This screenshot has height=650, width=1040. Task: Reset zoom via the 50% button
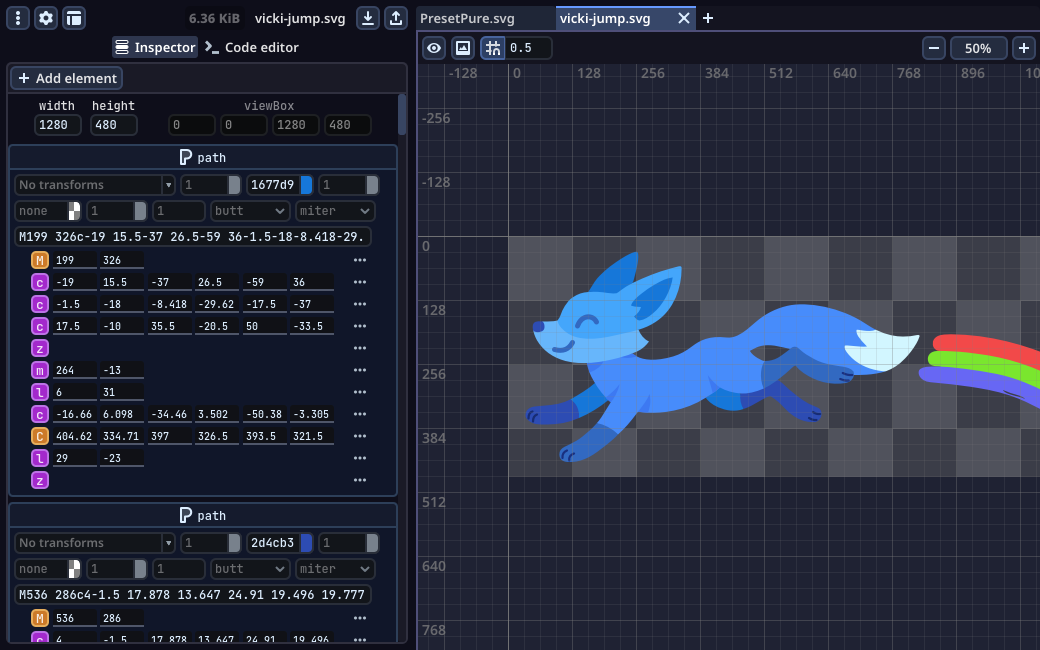(x=978, y=48)
